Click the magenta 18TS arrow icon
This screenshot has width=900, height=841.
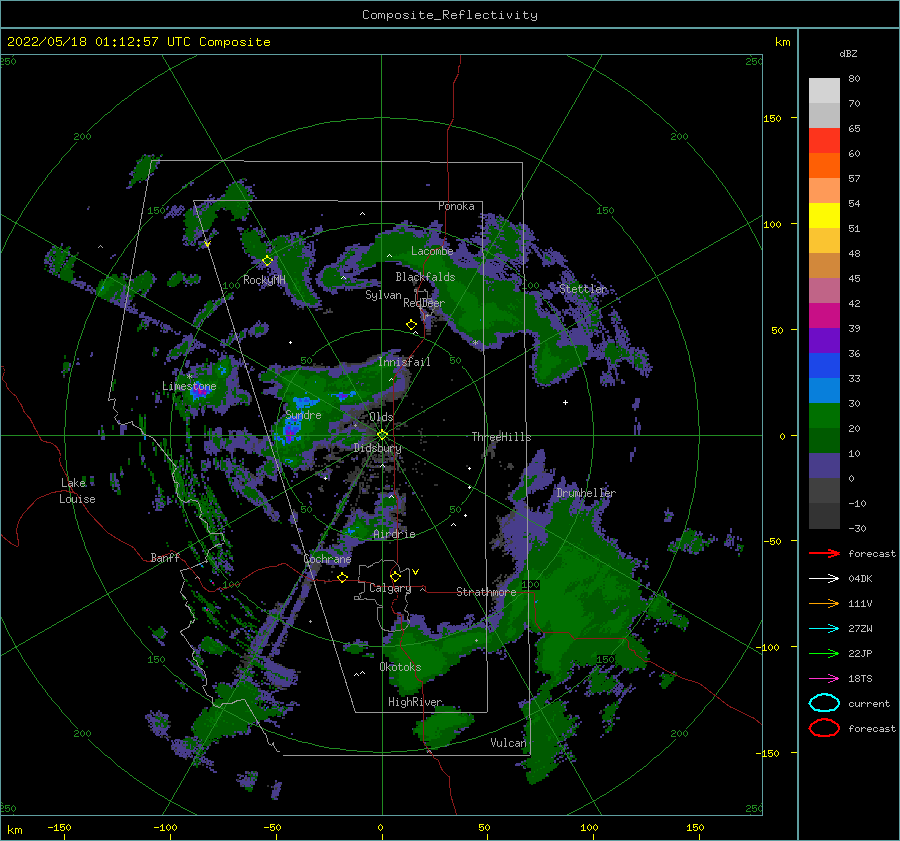click(824, 679)
